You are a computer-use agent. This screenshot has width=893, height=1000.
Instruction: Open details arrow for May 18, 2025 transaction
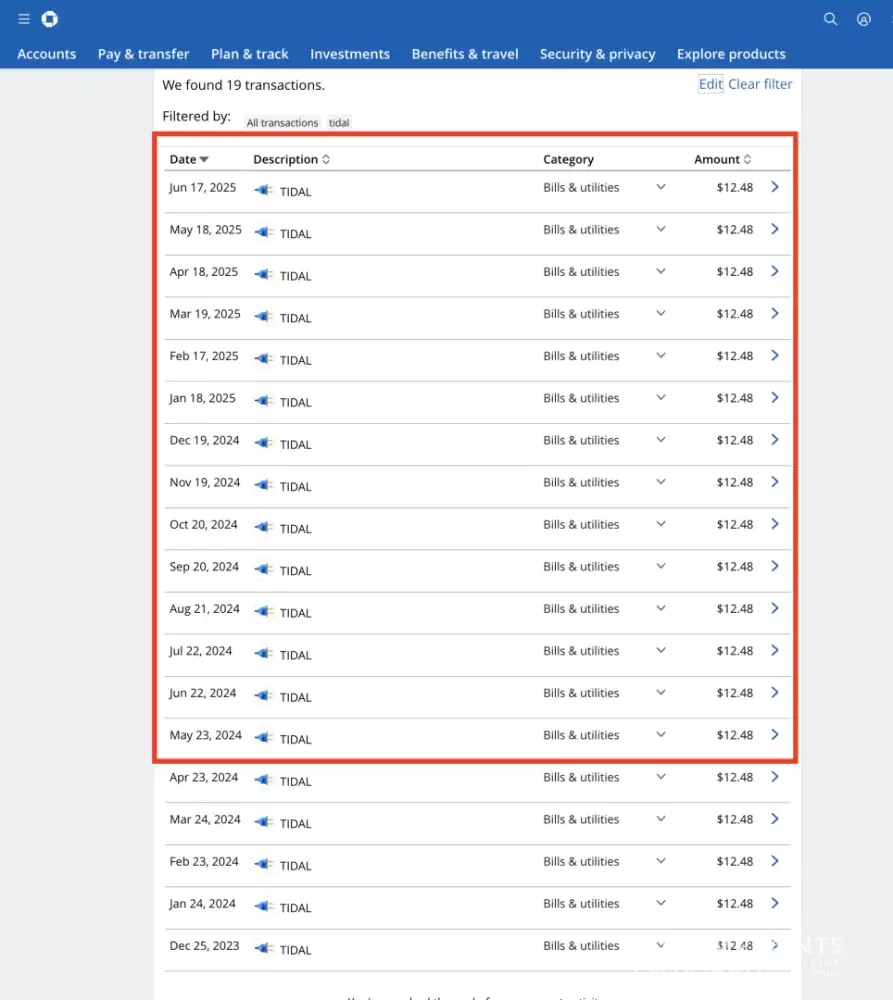tap(775, 229)
